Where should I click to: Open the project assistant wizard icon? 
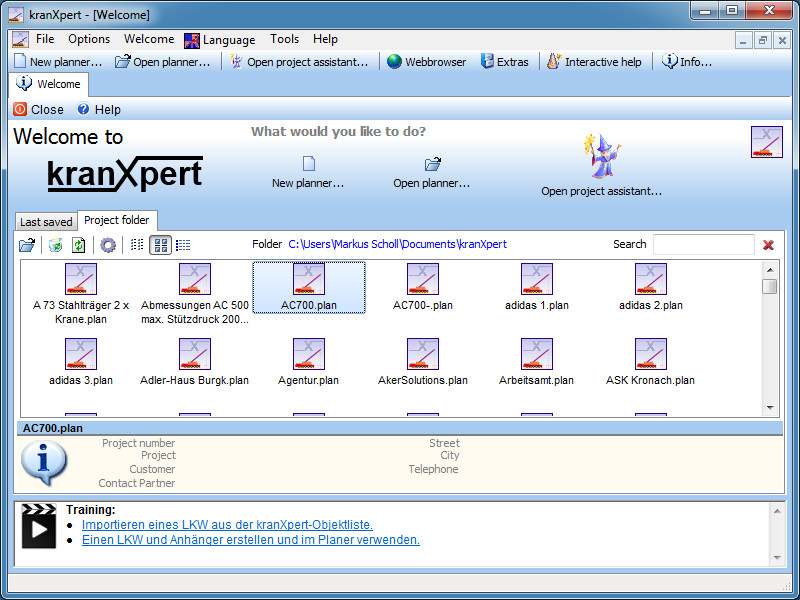click(601, 158)
